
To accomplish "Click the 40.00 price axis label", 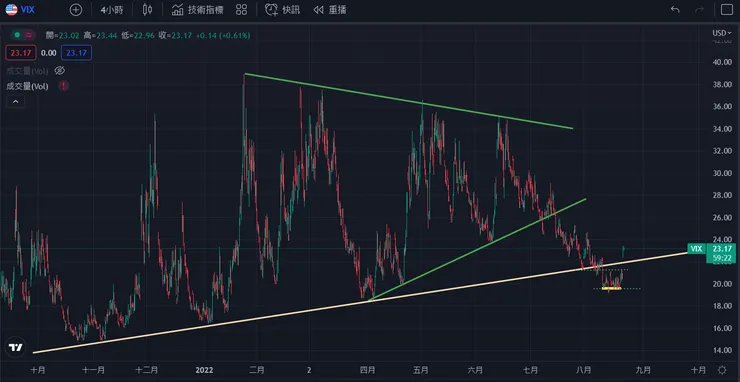I will (x=722, y=62).
